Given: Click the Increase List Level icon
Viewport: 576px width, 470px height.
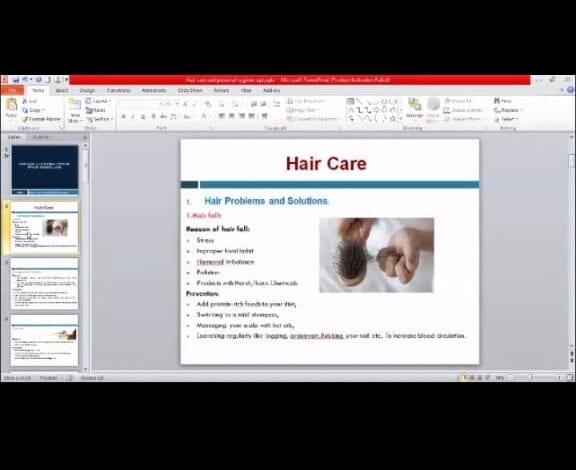Looking at the screenshot, I should [263, 104].
